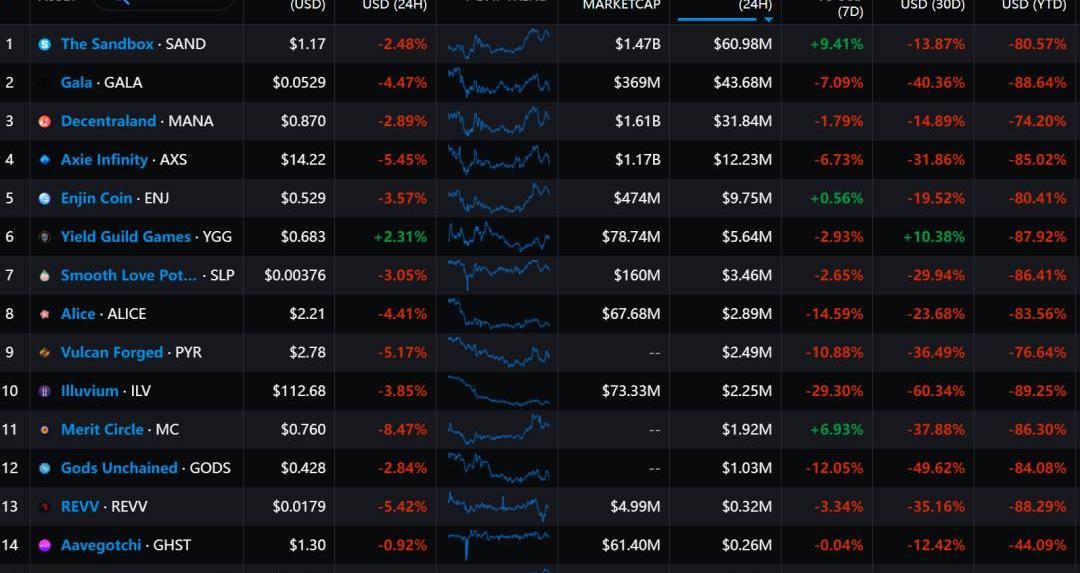This screenshot has width=1080, height=573.
Task: Open the Vulcan Forged asset link
Action: [111, 352]
